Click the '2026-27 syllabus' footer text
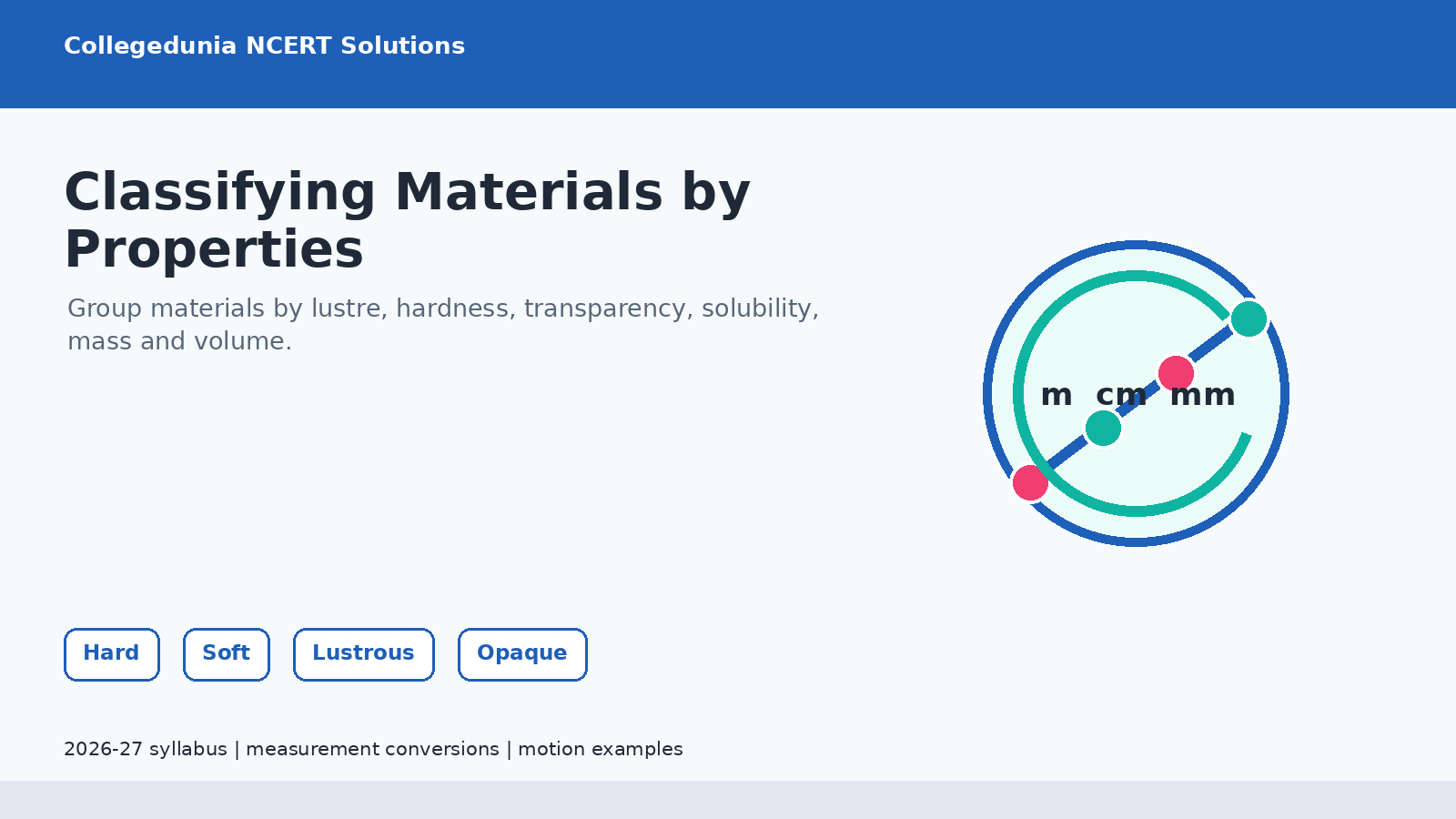 click(x=146, y=749)
